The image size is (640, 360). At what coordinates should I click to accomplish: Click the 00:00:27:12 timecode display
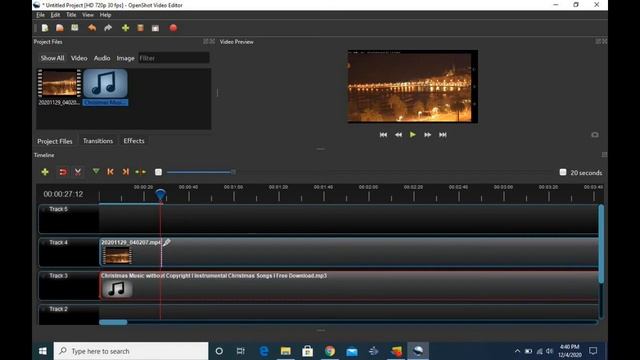(x=63, y=194)
